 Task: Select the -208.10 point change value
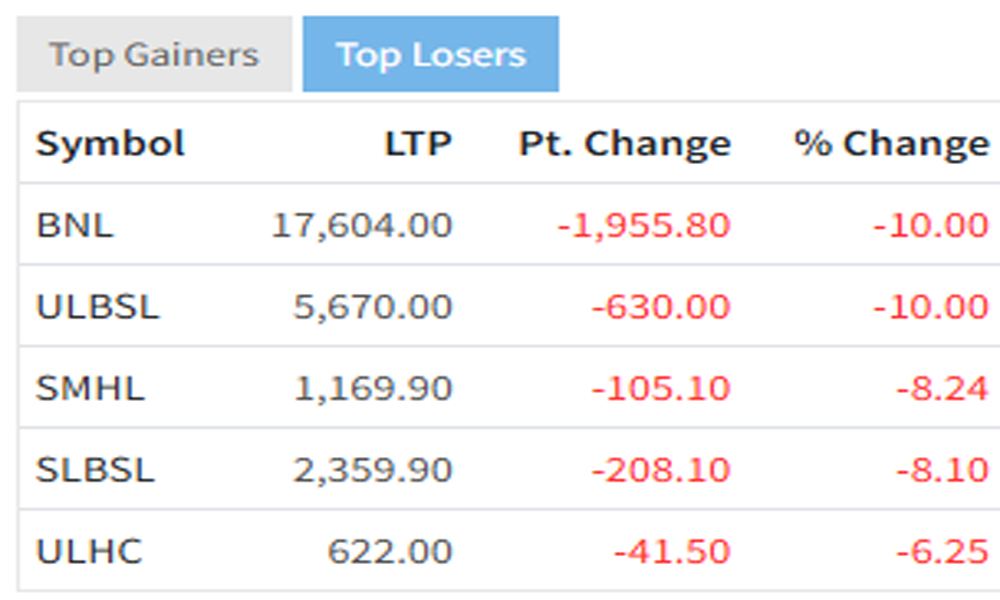660,469
